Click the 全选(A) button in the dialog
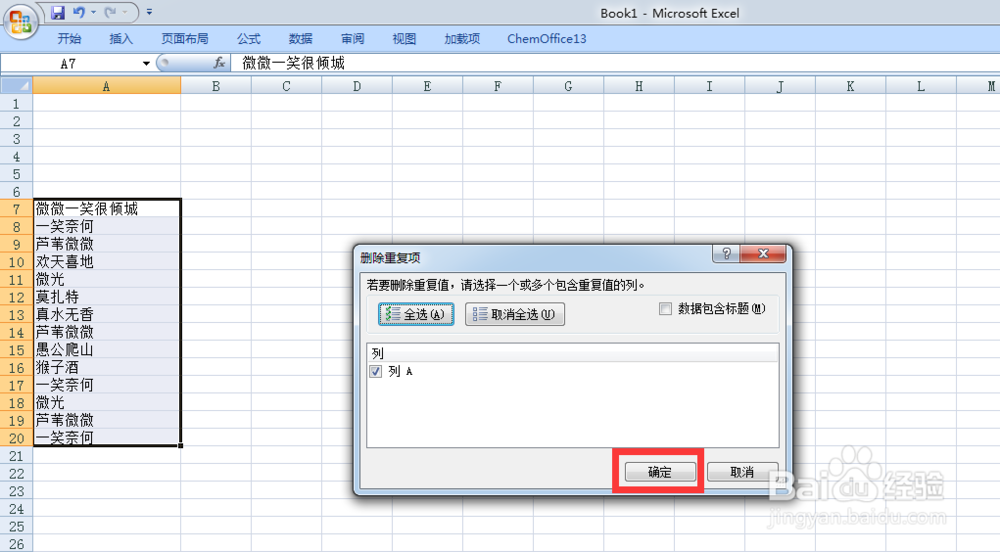Screen dimensions: 1000x552 (x=416, y=314)
